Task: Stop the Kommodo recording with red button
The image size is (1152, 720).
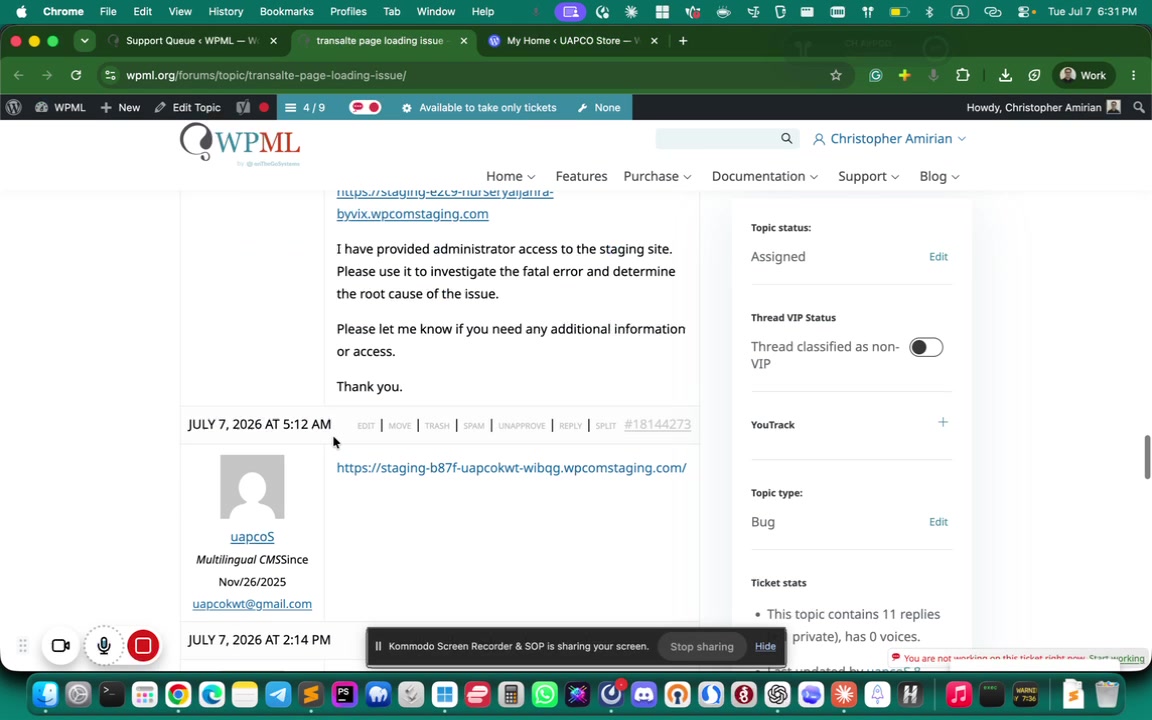Action: point(143,646)
